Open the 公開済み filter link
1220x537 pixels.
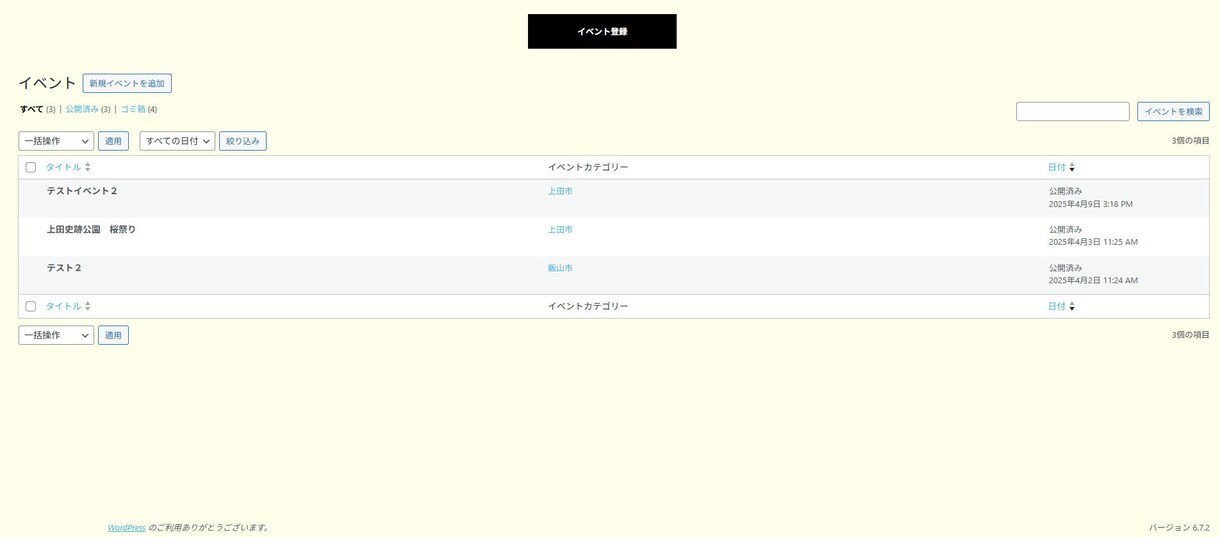82,109
